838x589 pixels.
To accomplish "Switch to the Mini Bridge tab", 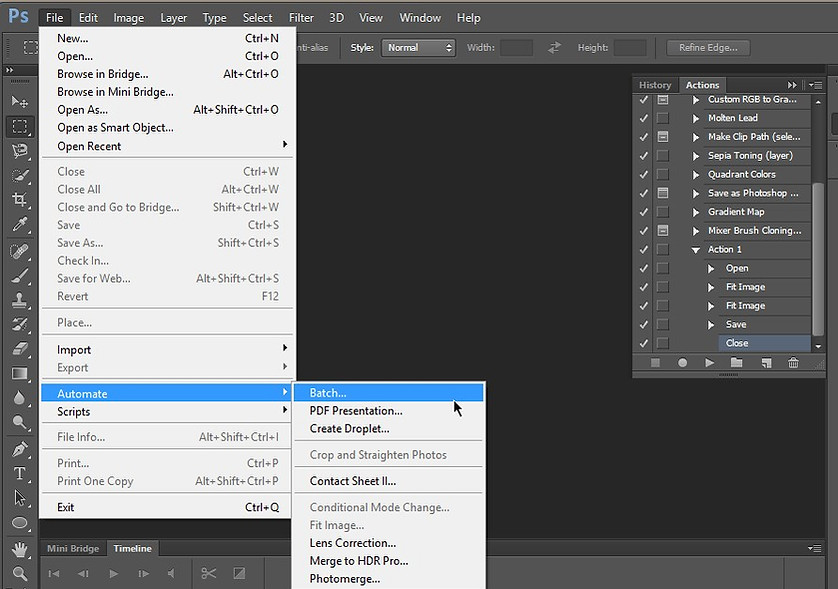I will tap(73, 548).
